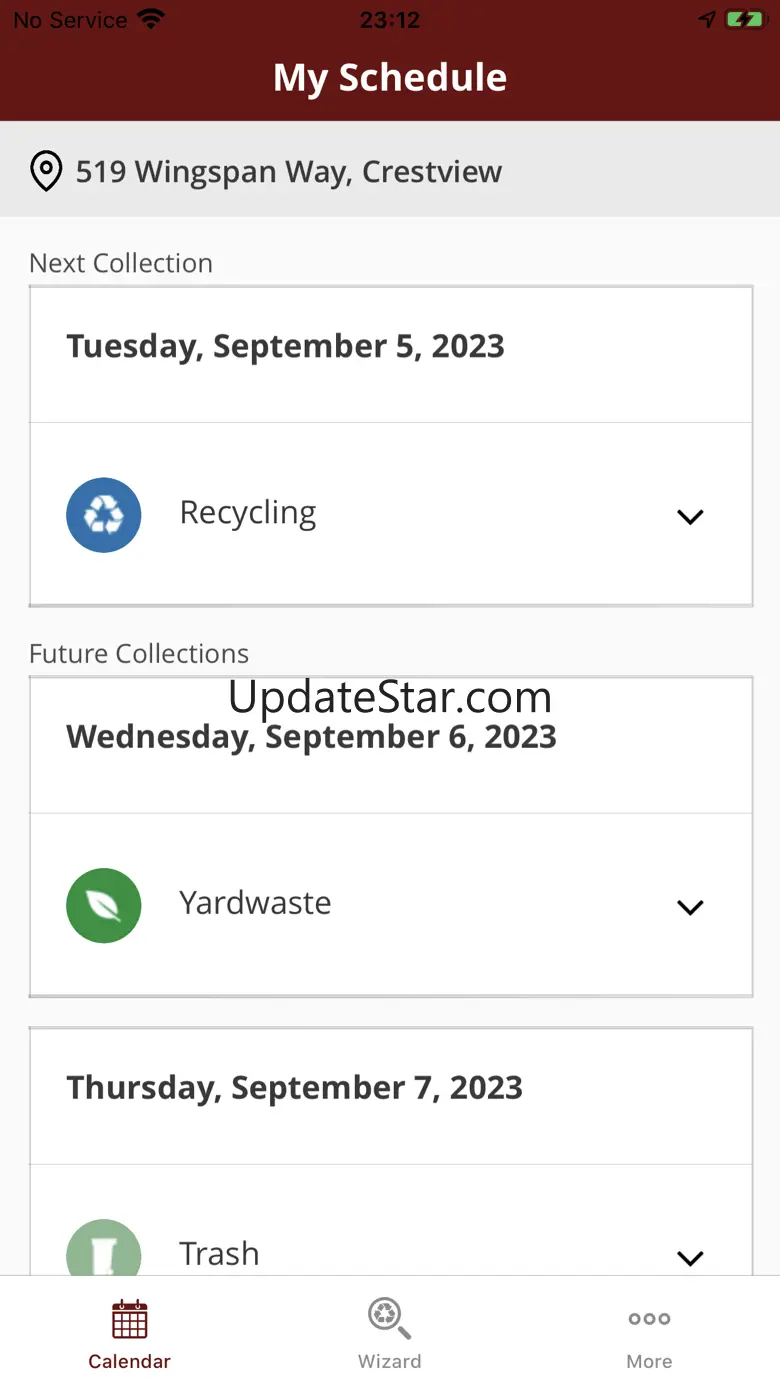Tap the battery status icon
Image resolution: width=780 pixels, height=1387 pixels.
pos(745,20)
